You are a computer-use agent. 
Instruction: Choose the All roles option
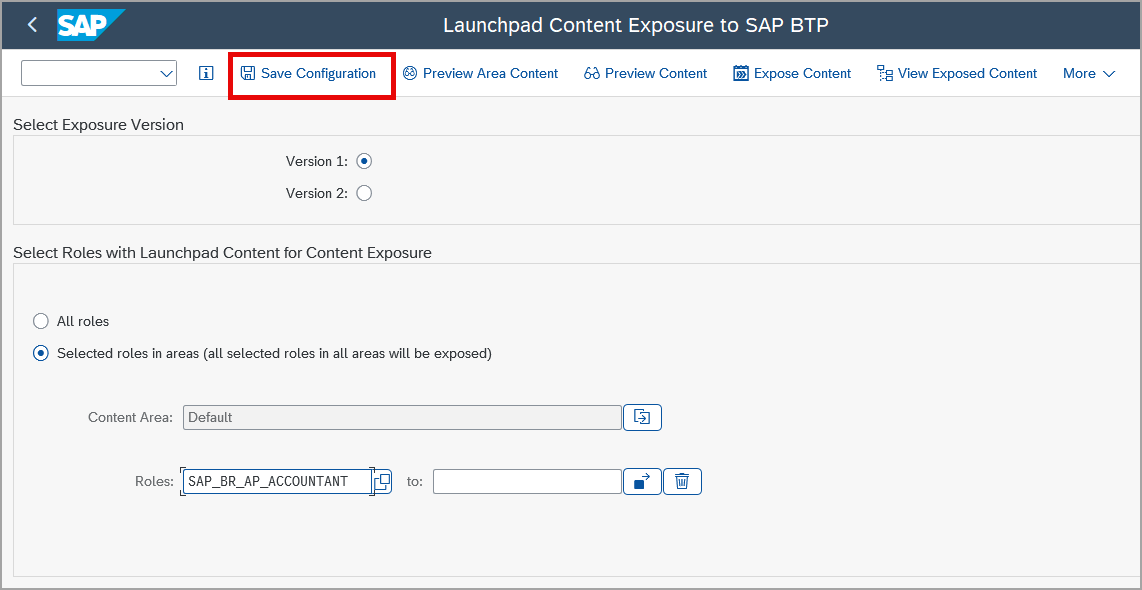pyautogui.click(x=42, y=321)
